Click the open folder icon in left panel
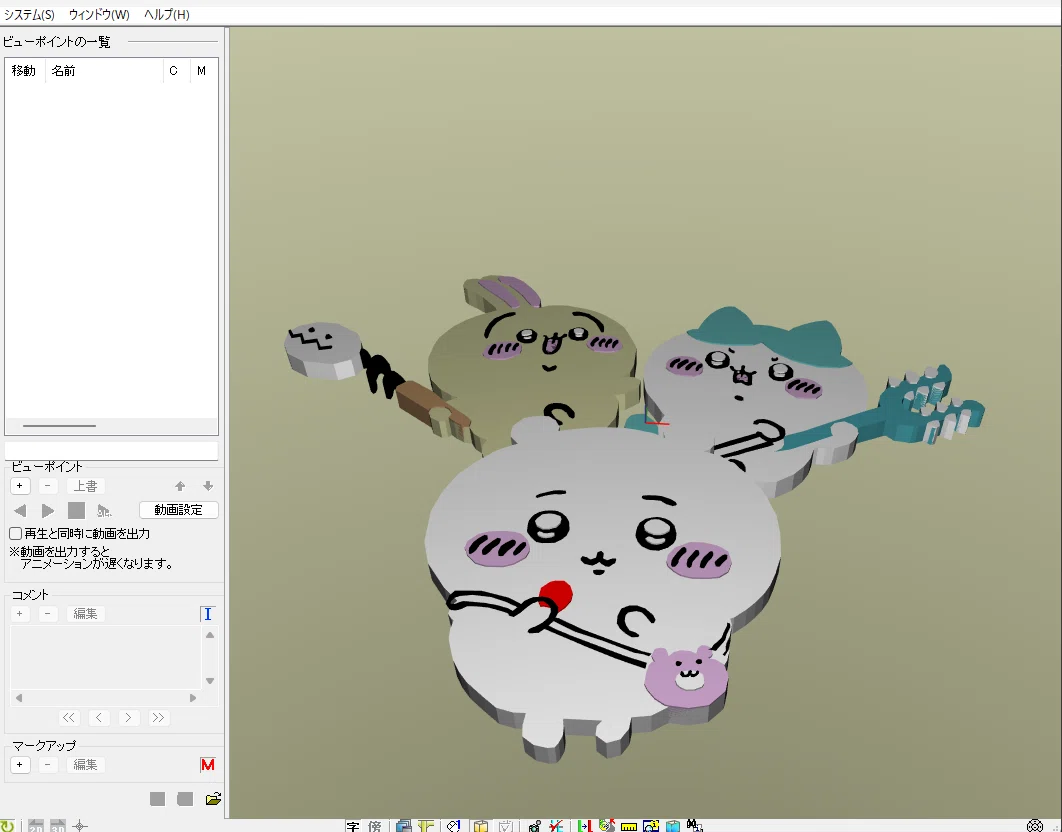Screen dimensions: 1062x832 click(213, 799)
